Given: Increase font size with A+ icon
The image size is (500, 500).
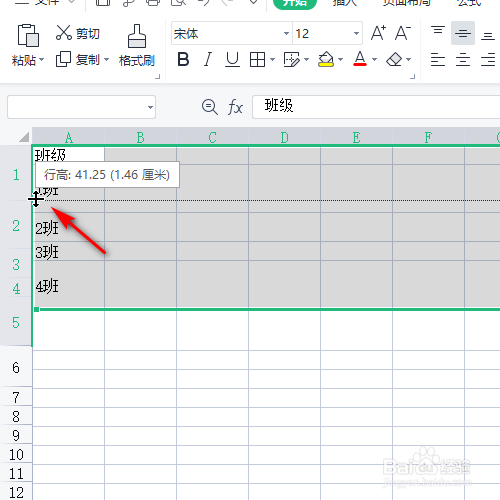Looking at the screenshot, I should 378,33.
